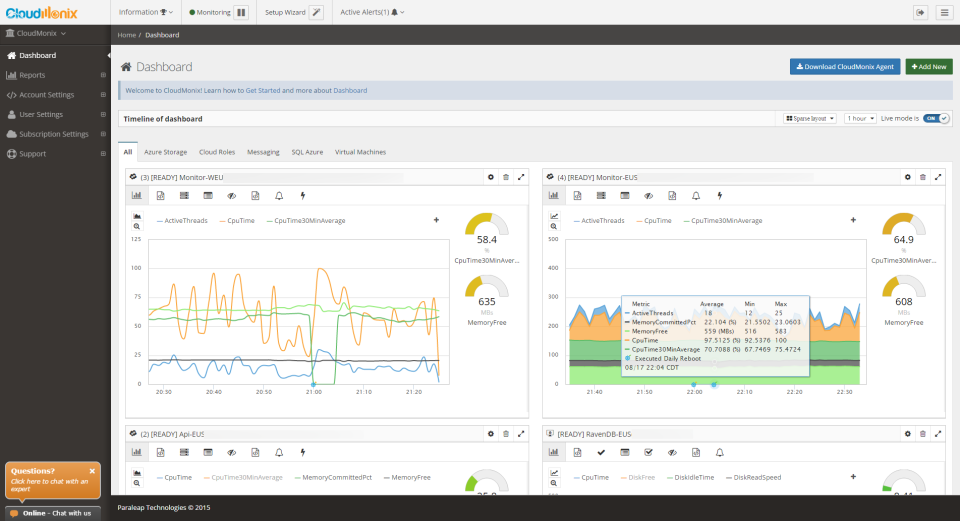The image size is (960, 521).
Task: Select the Virtual Machines tab
Action: [x=360, y=152]
